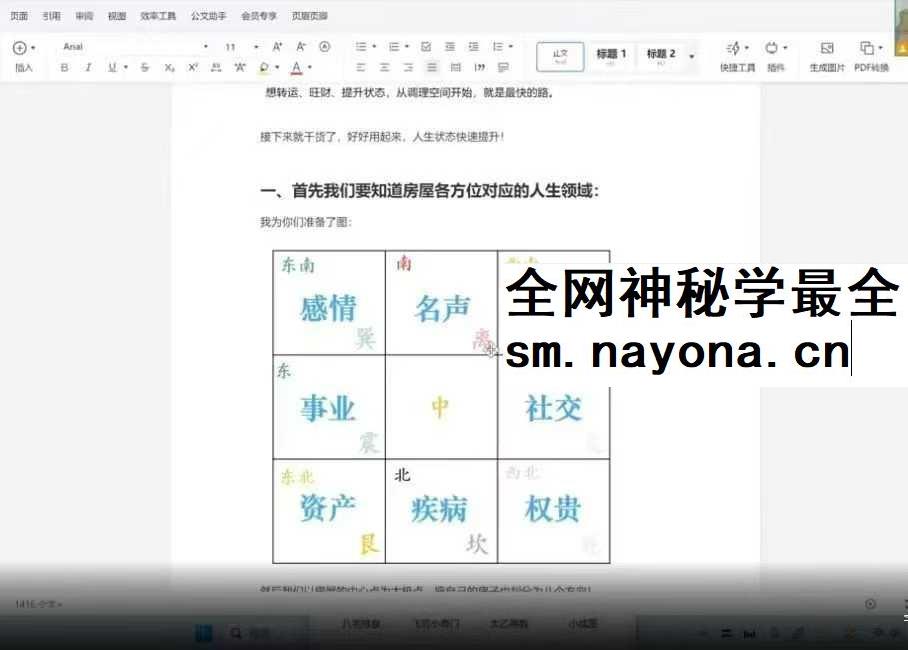Insert a block quote
Screen dimensions: 908x650
pos(479,68)
